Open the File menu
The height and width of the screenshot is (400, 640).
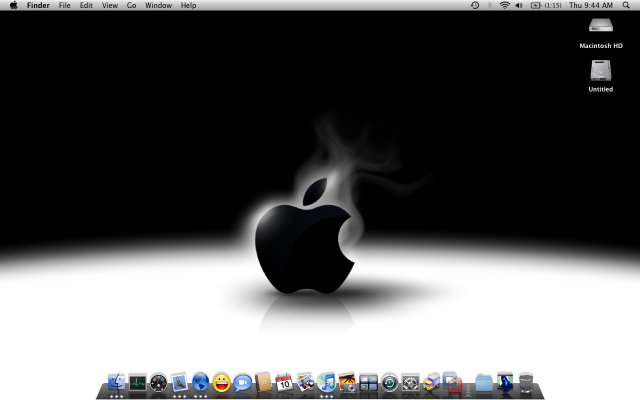(x=64, y=5)
